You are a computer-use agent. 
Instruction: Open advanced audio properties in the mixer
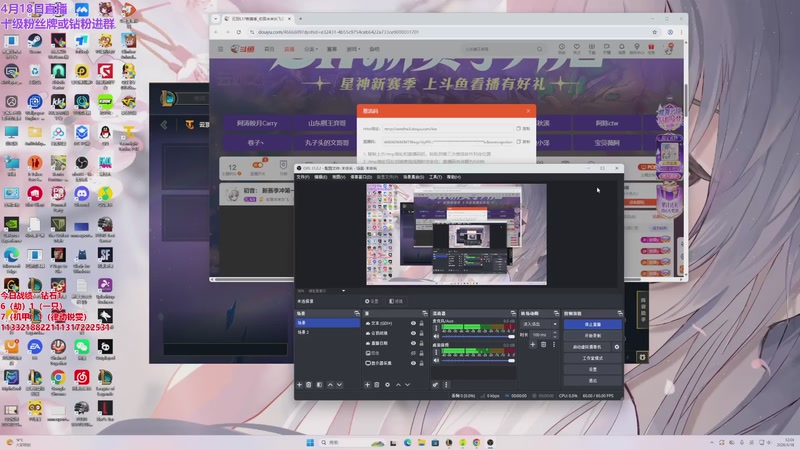435,385
